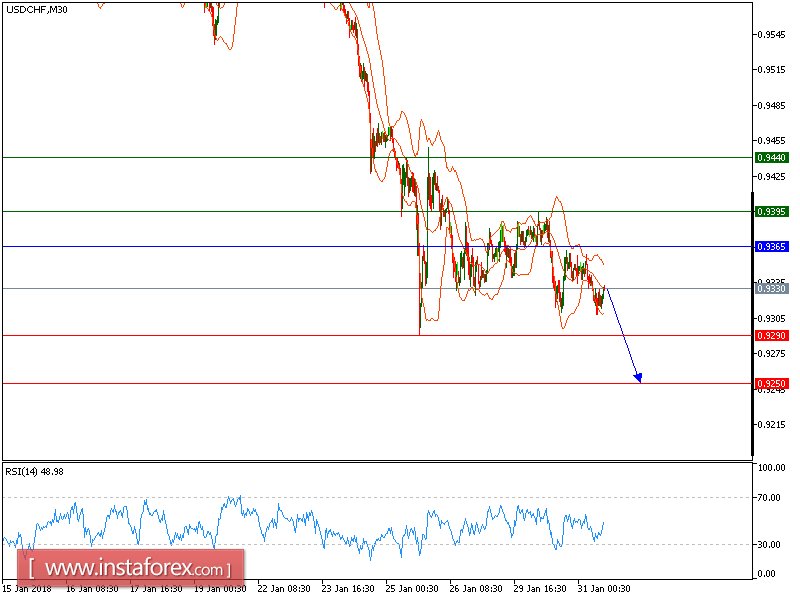Select the 22 Jan 08:30 axis label
Viewport: 800px width, 600px height.
[283, 589]
